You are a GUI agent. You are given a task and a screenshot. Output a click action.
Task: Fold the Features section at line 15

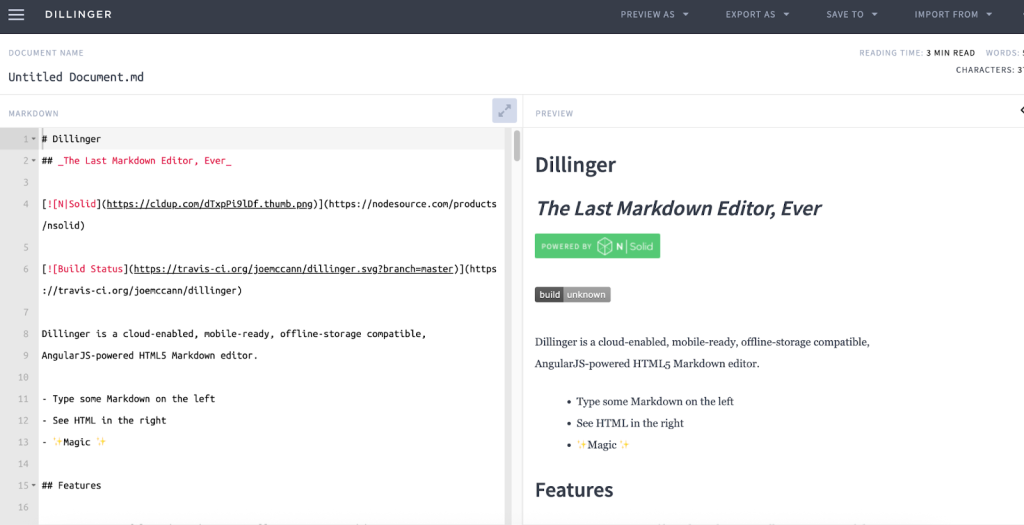pyautogui.click(x=33, y=486)
